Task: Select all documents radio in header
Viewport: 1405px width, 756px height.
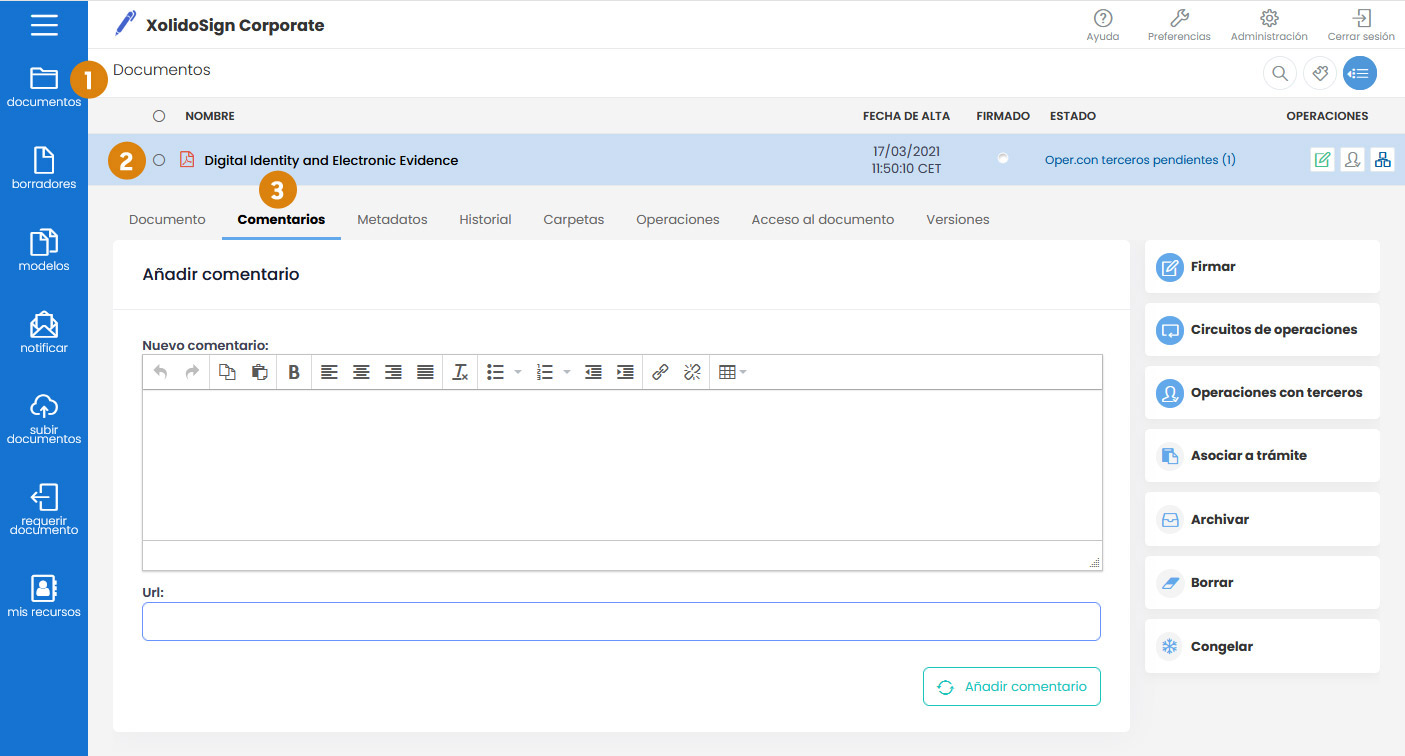Action: pyautogui.click(x=159, y=116)
